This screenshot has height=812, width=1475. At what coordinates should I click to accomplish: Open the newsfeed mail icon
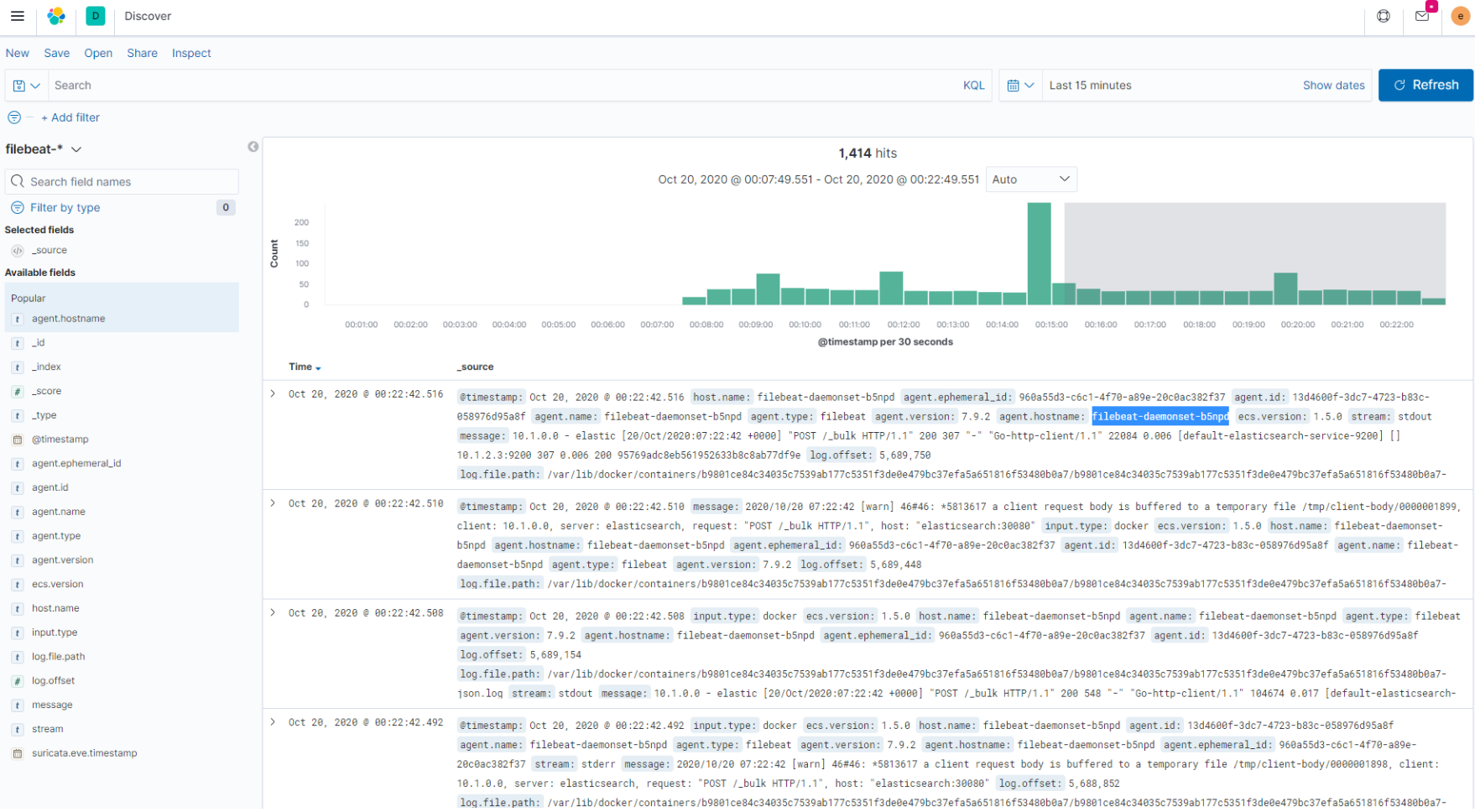pyautogui.click(x=1422, y=16)
